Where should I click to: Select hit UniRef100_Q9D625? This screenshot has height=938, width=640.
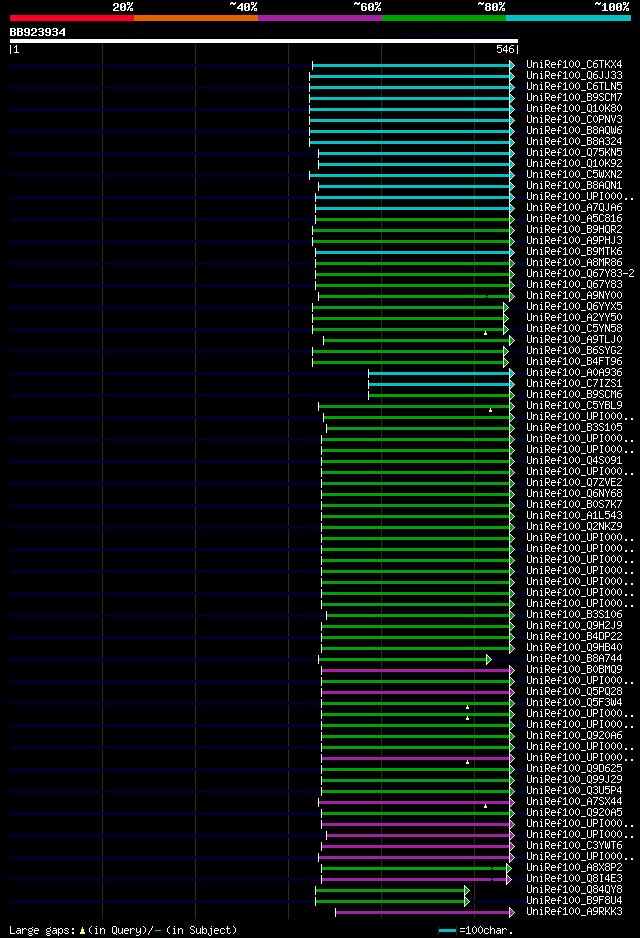[574, 768]
